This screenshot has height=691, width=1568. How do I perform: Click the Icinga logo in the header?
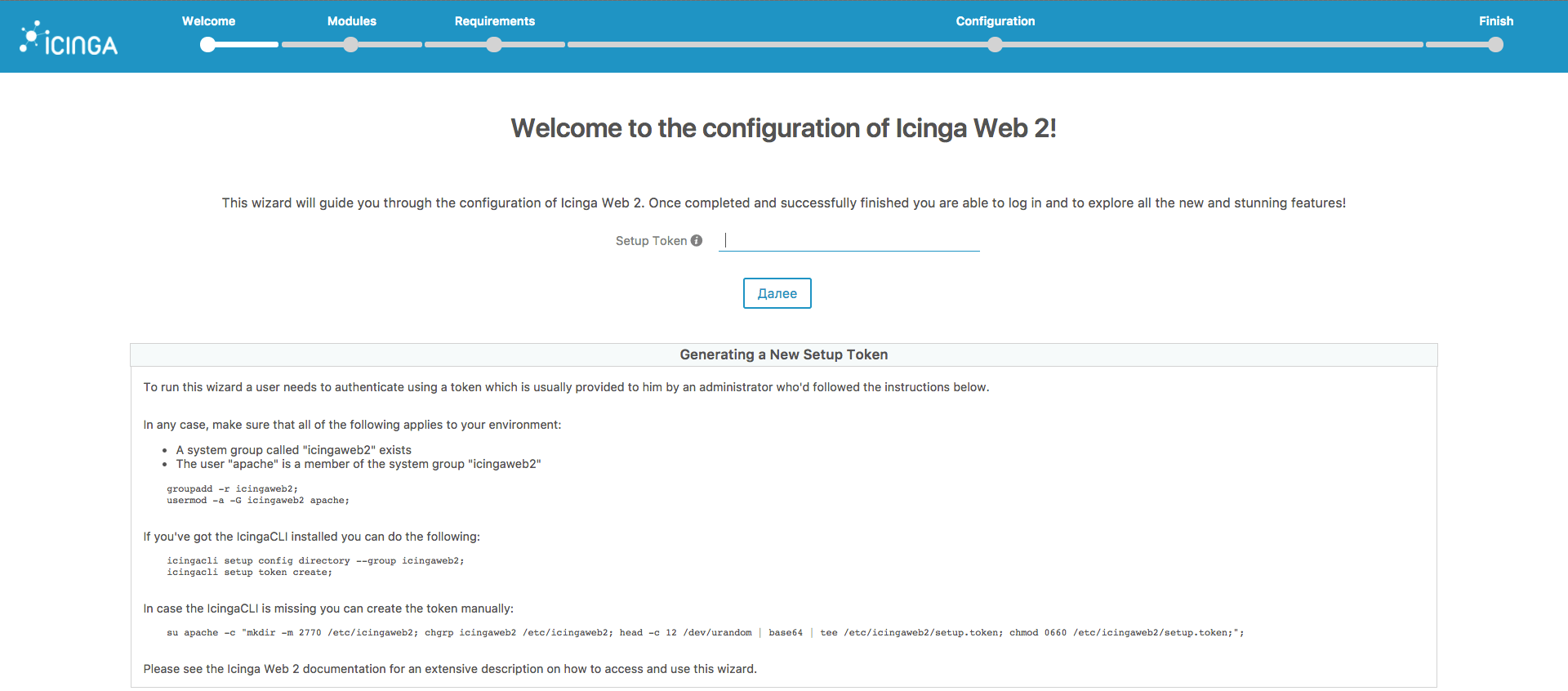click(x=69, y=39)
